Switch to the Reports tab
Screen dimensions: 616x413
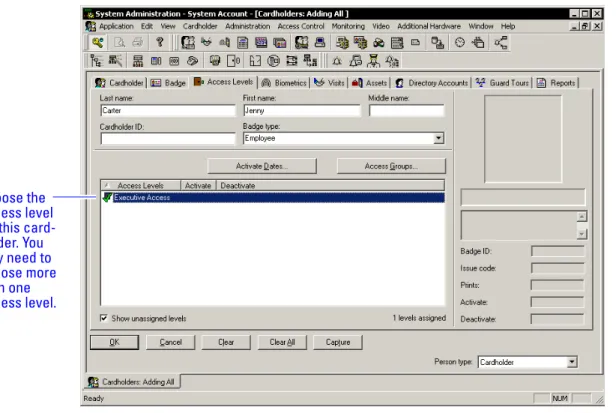point(556,83)
